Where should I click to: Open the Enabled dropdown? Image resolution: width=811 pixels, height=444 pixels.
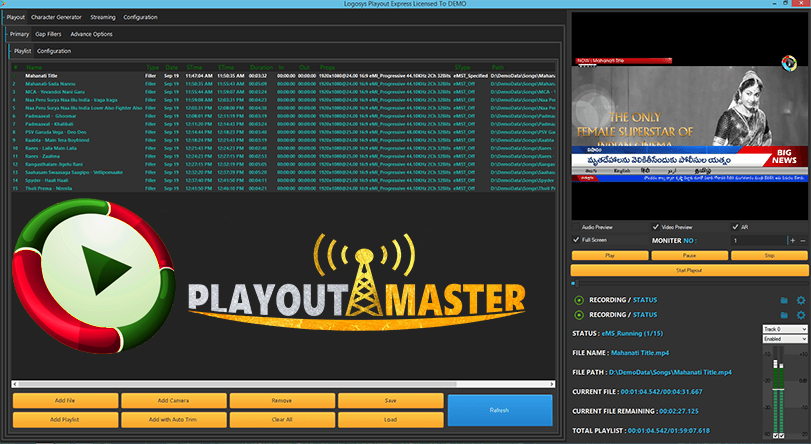pos(785,339)
